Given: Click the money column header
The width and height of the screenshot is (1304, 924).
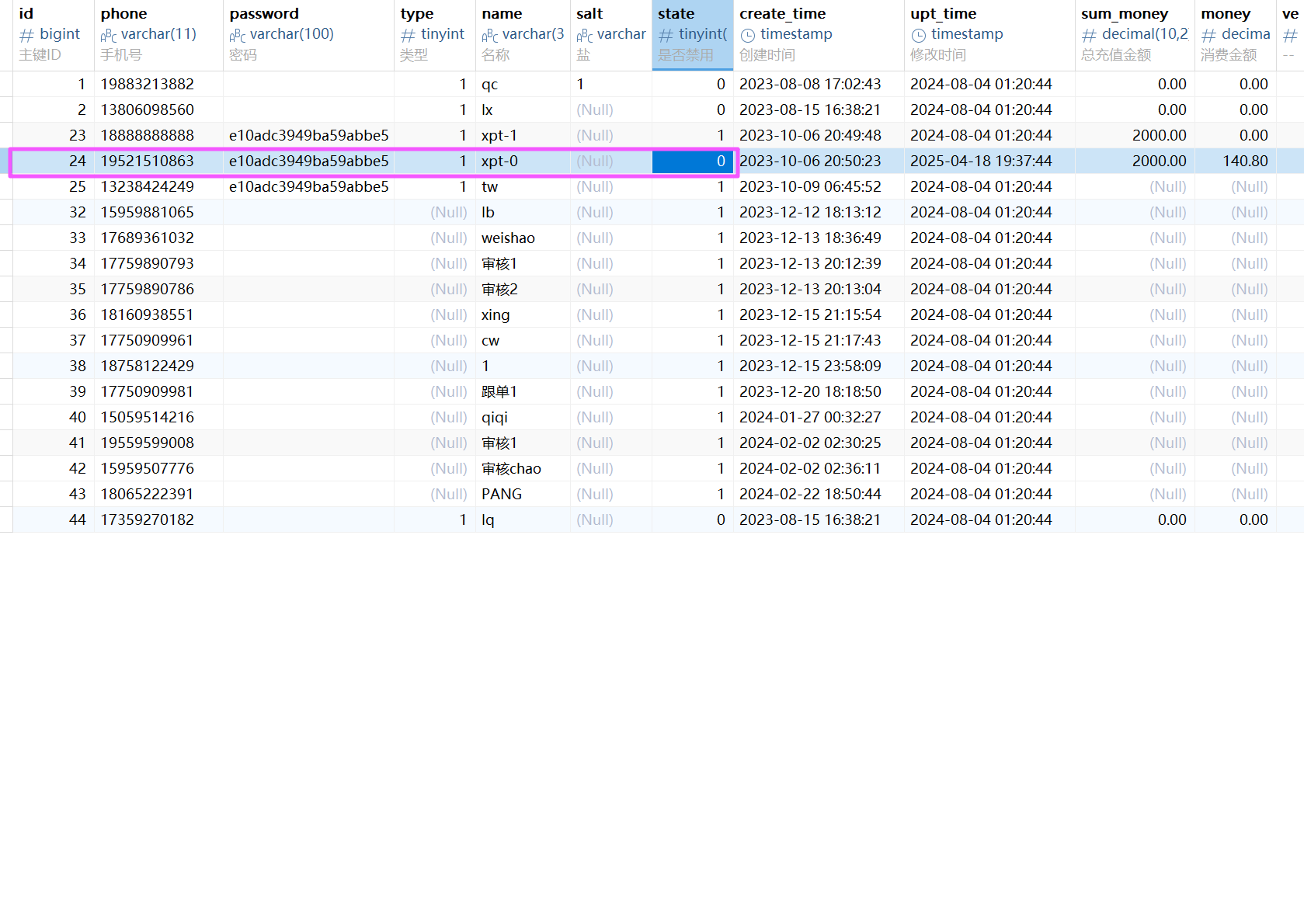Looking at the screenshot, I should [1236, 35].
